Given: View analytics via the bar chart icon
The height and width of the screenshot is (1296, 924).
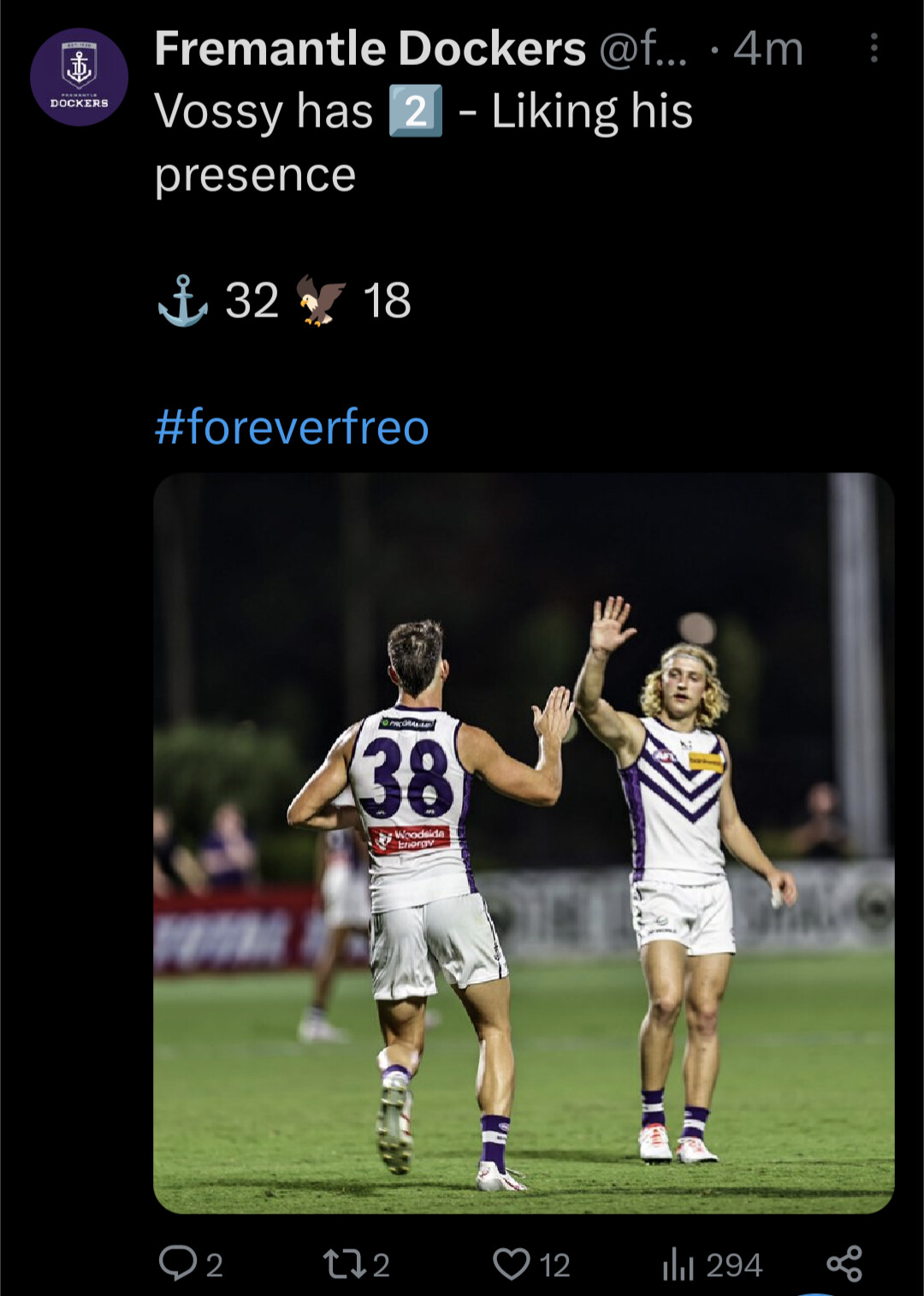Looking at the screenshot, I should point(678,1264).
